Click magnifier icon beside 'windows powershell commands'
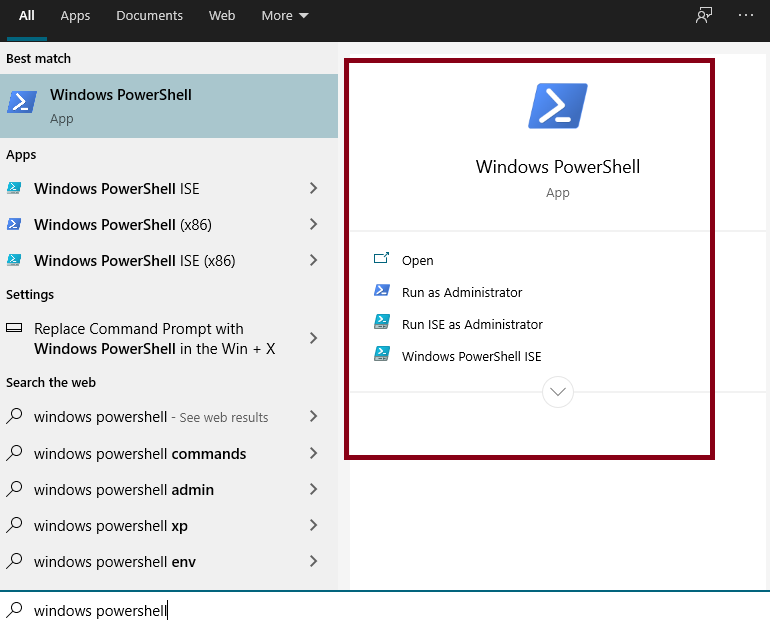770x623 pixels. pyautogui.click(x=14, y=453)
